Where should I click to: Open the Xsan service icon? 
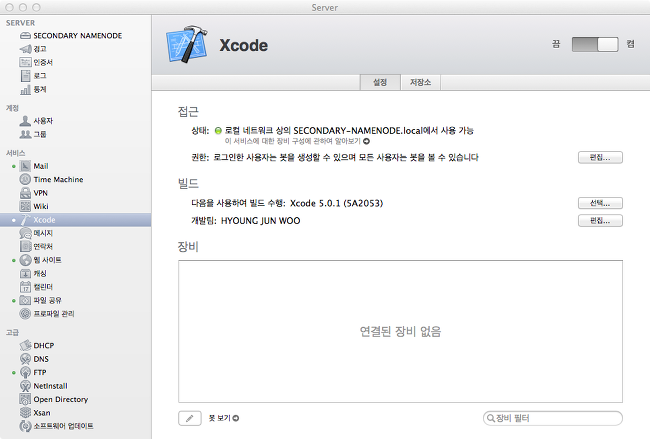25,412
